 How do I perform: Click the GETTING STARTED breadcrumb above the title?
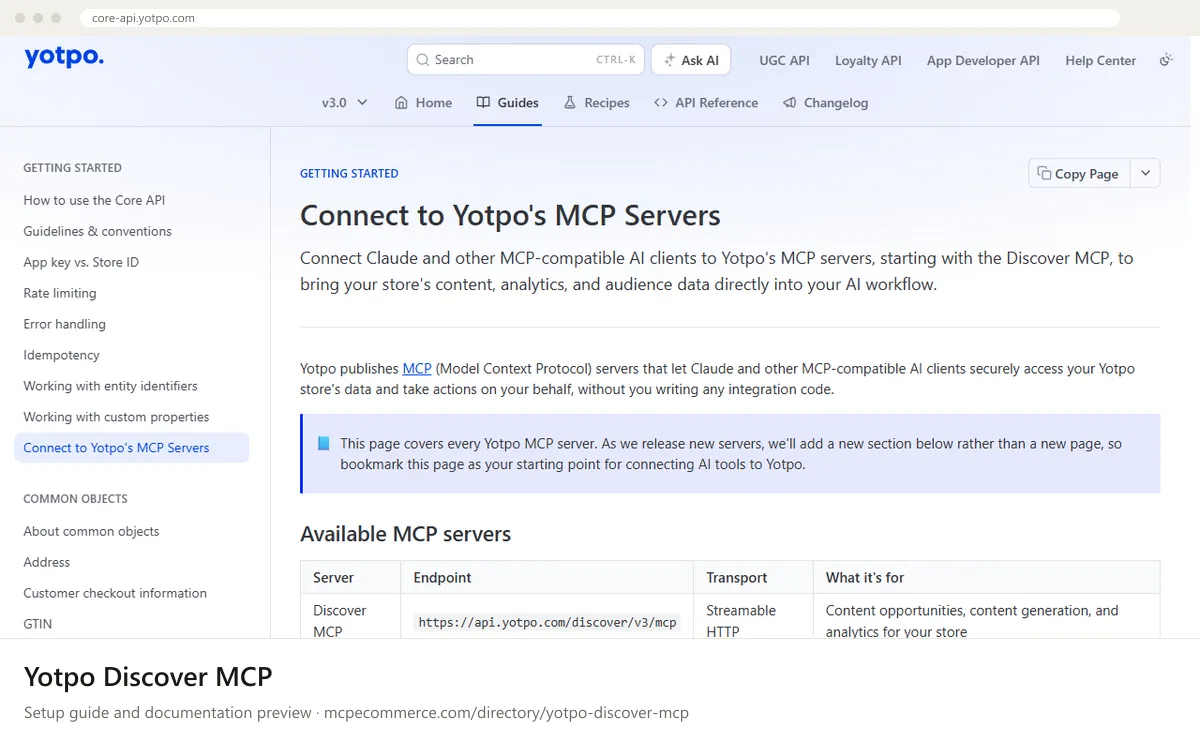(x=349, y=173)
